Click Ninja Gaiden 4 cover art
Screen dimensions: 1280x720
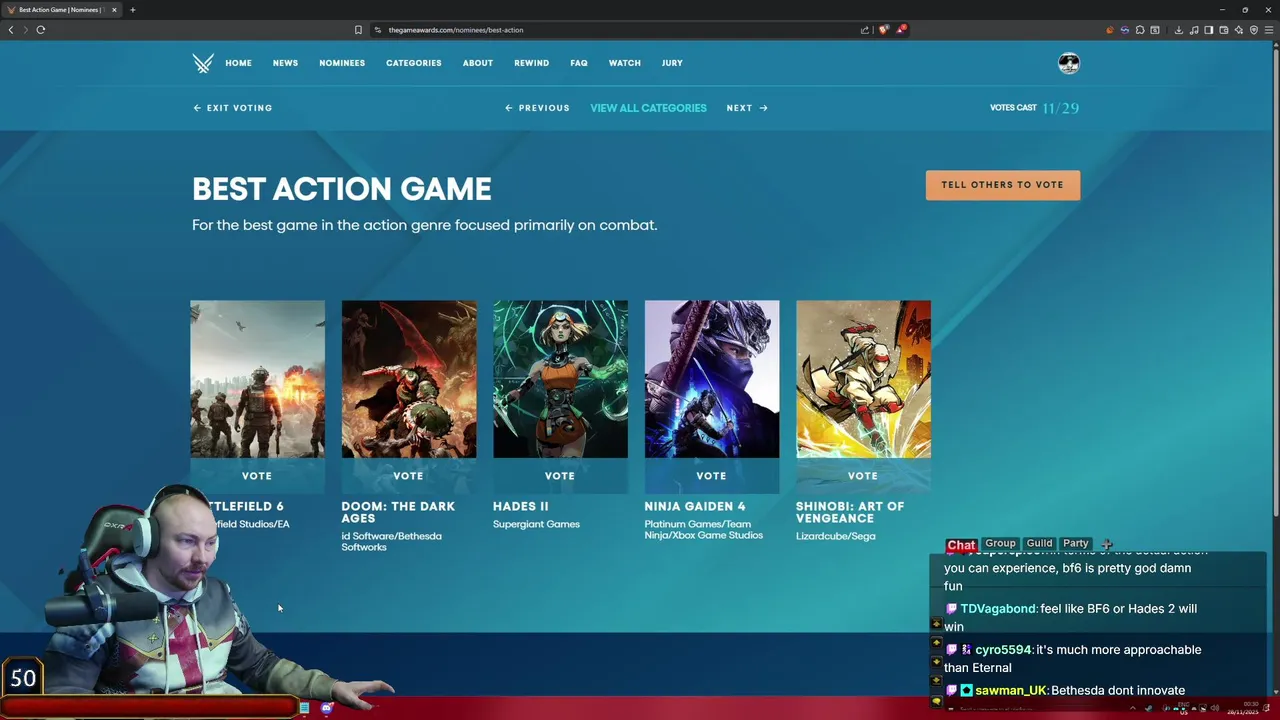(712, 379)
